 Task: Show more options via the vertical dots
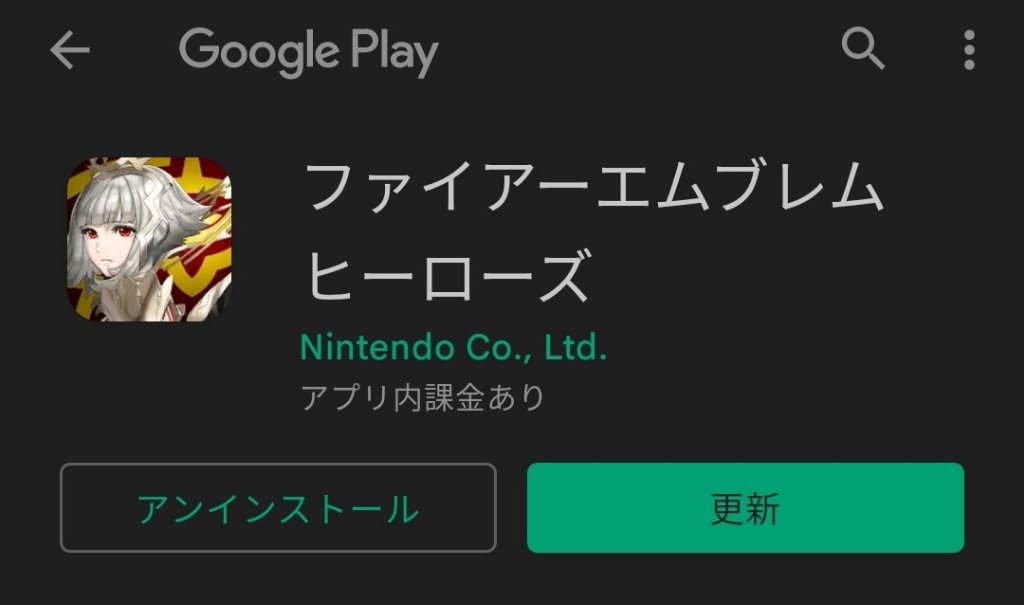[x=969, y=50]
